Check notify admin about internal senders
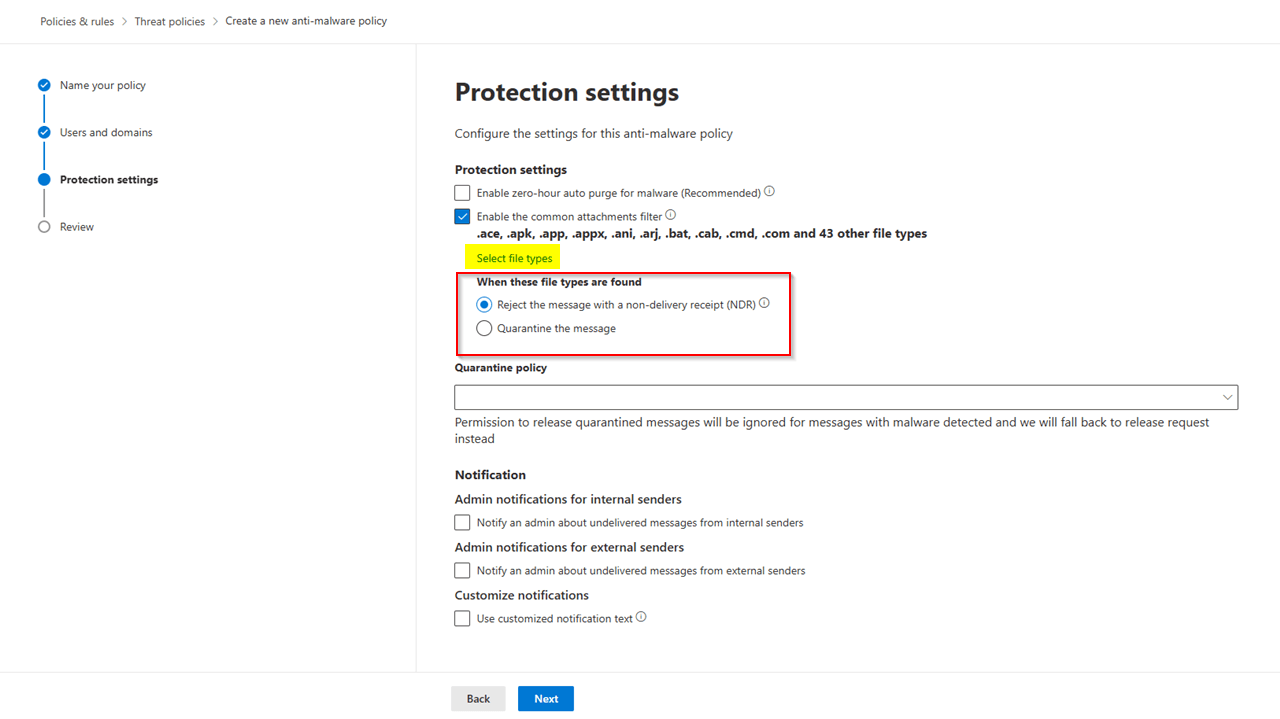This screenshot has width=1280, height=719. [x=462, y=522]
